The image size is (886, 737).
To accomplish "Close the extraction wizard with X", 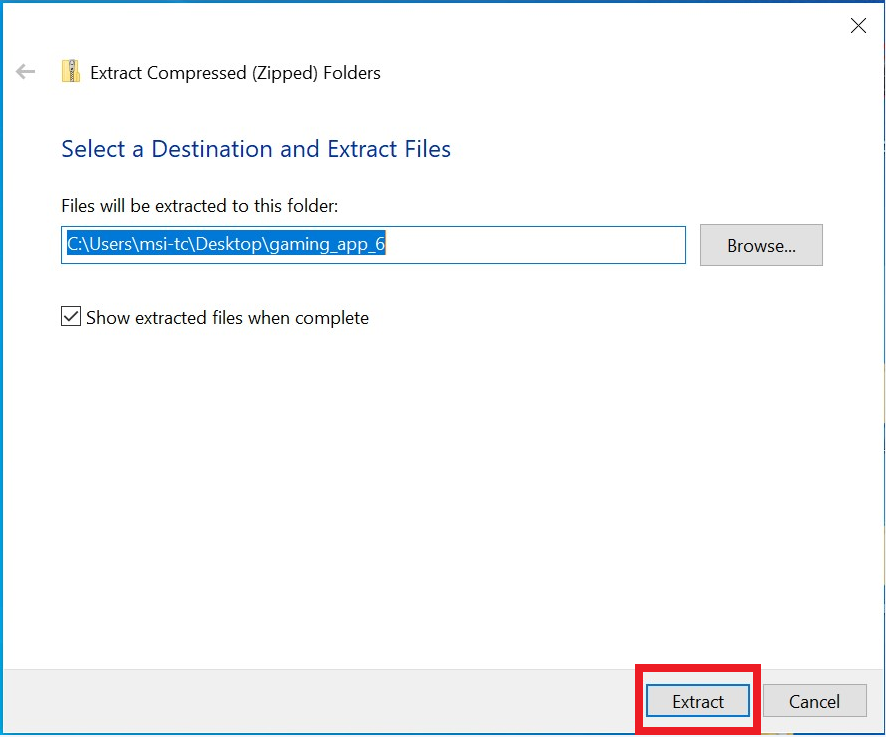I will click(858, 27).
